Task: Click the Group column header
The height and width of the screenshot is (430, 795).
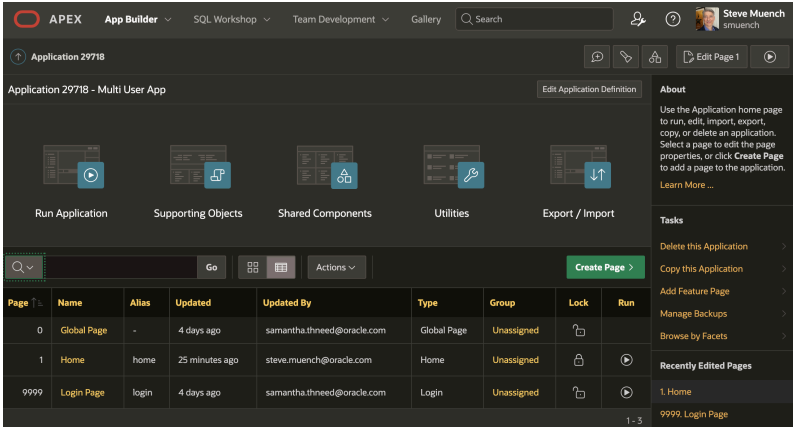Action: 502,303
